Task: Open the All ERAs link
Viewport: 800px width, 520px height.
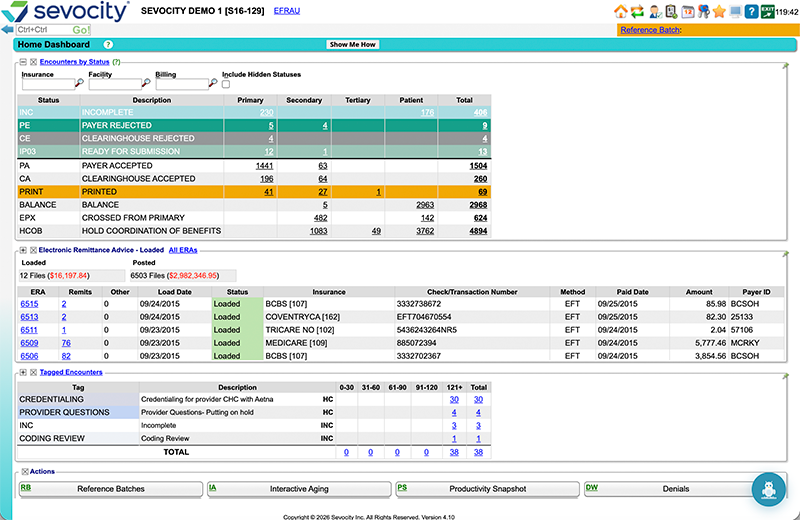Action: point(183,250)
